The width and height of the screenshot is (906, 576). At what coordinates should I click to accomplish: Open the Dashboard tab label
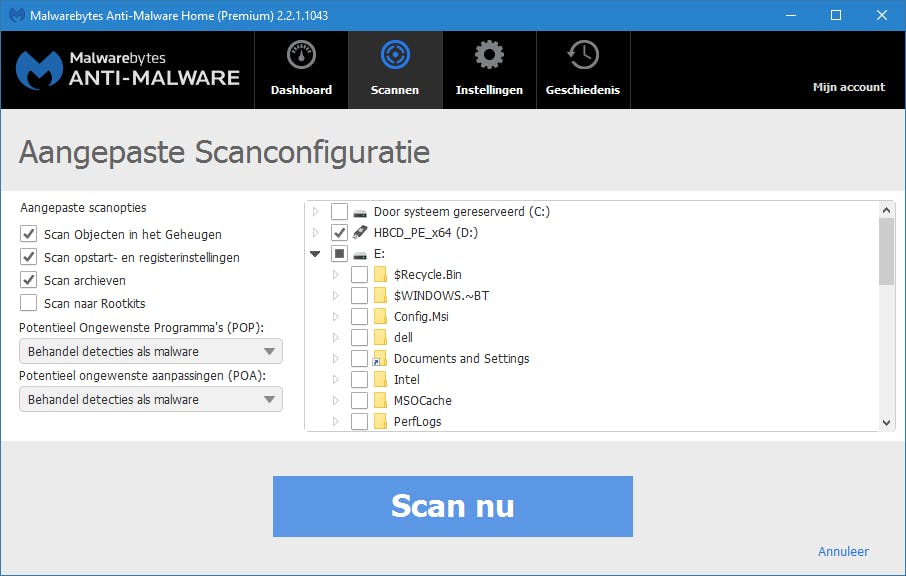click(301, 90)
